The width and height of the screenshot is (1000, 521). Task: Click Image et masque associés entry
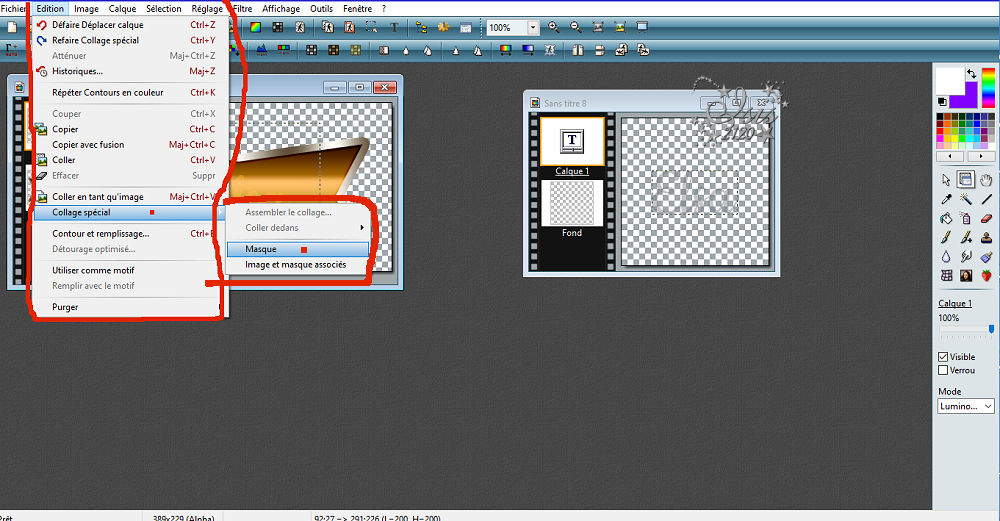click(296, 265)
